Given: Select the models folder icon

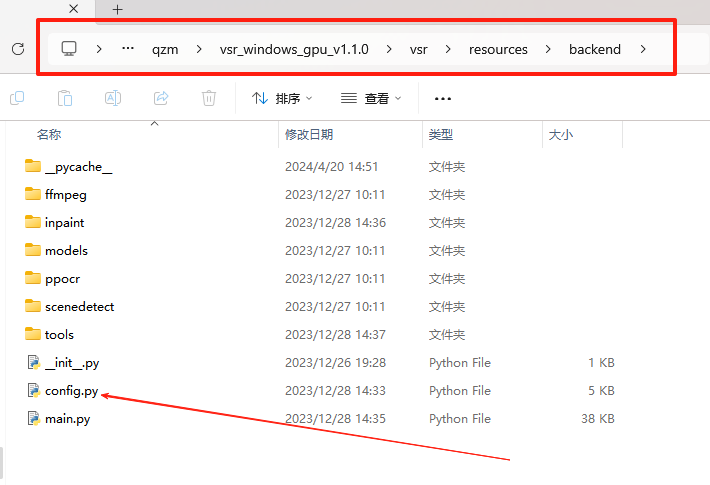Looking at the screenshot, I should point(33,250).
